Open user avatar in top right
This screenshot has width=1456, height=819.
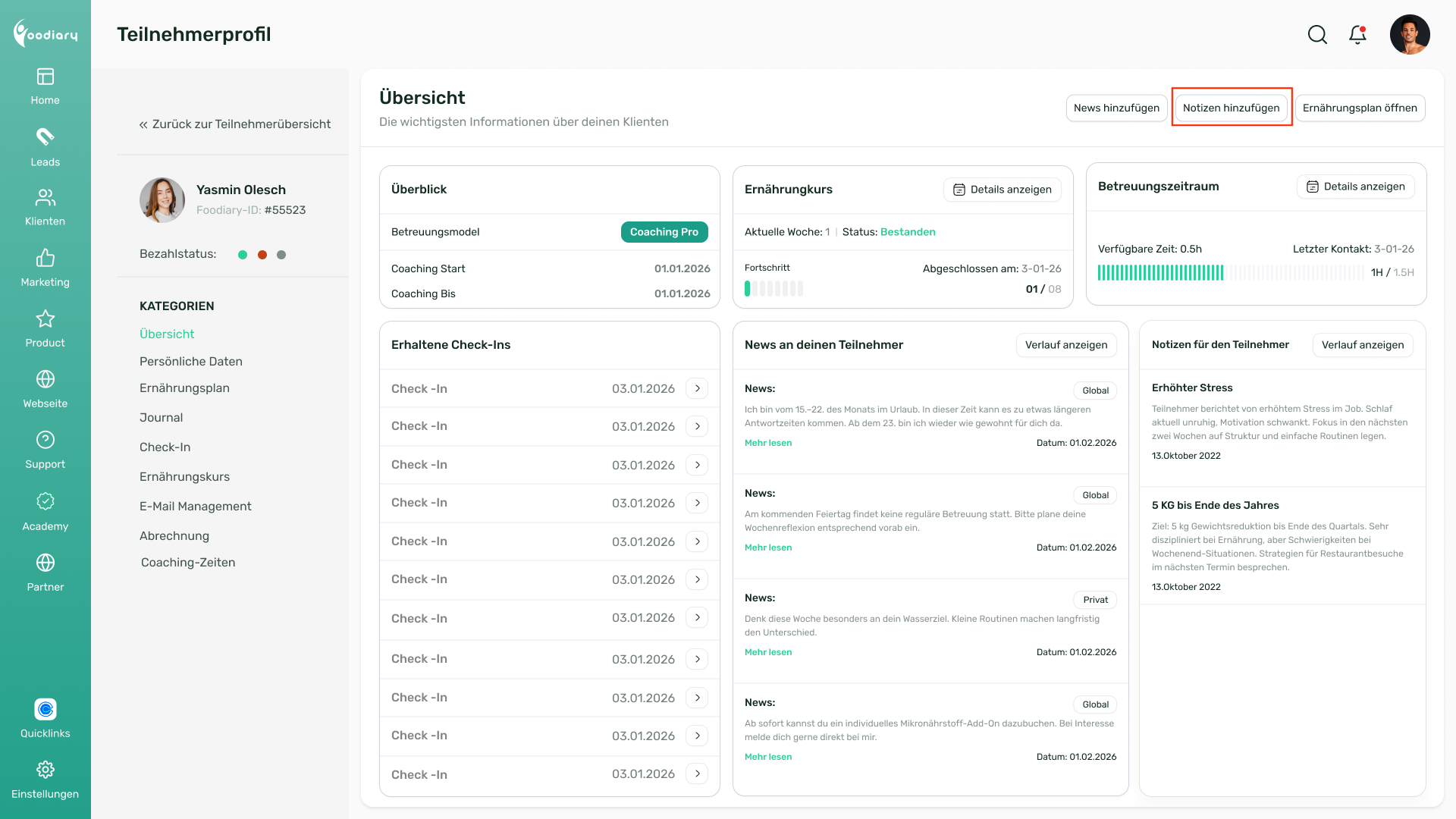click(x=1409, y=35)
